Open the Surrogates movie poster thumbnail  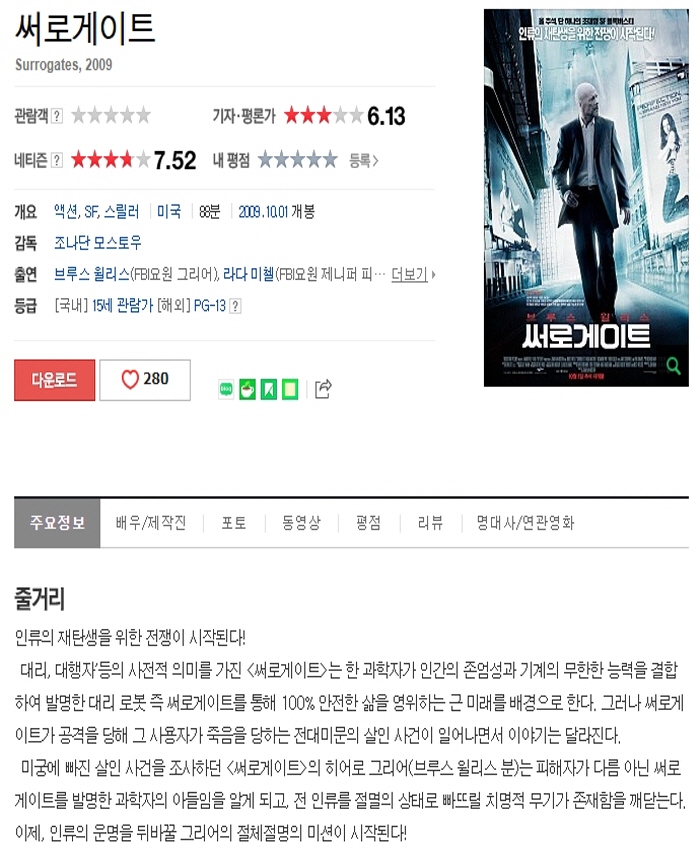pyautogui.click(x=586, y=198)
